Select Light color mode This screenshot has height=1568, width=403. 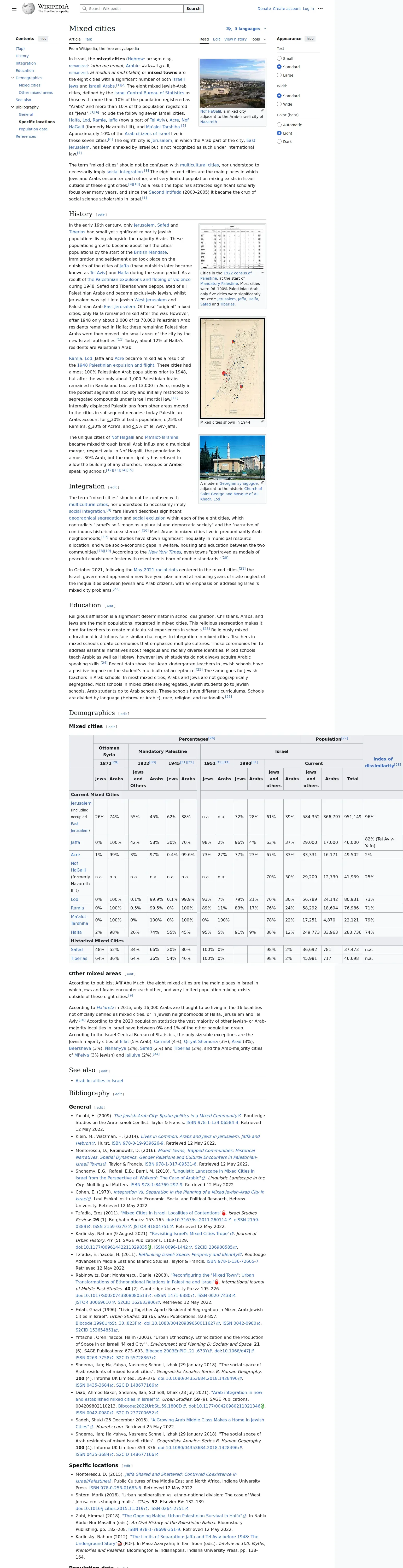point(279,133)
